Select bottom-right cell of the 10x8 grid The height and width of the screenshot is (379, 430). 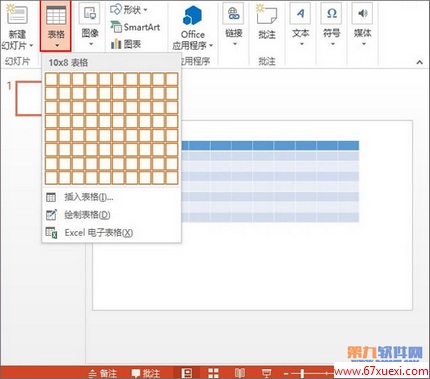pyautogui.click(x=172, y=178)
